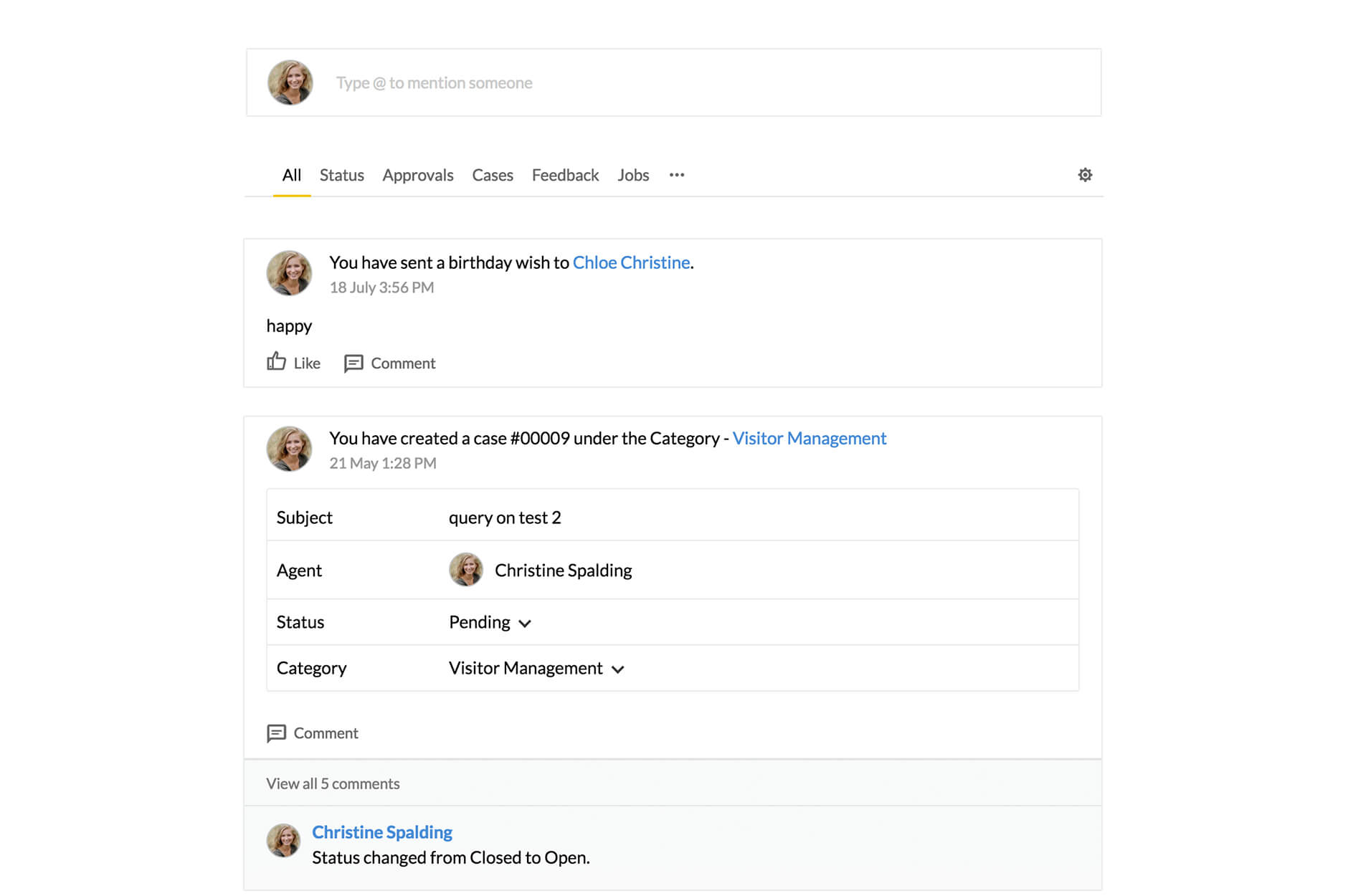Screen dimensions: 1348x896
Task: Click the avatar beside the status change comment
Action: (284, 840)
